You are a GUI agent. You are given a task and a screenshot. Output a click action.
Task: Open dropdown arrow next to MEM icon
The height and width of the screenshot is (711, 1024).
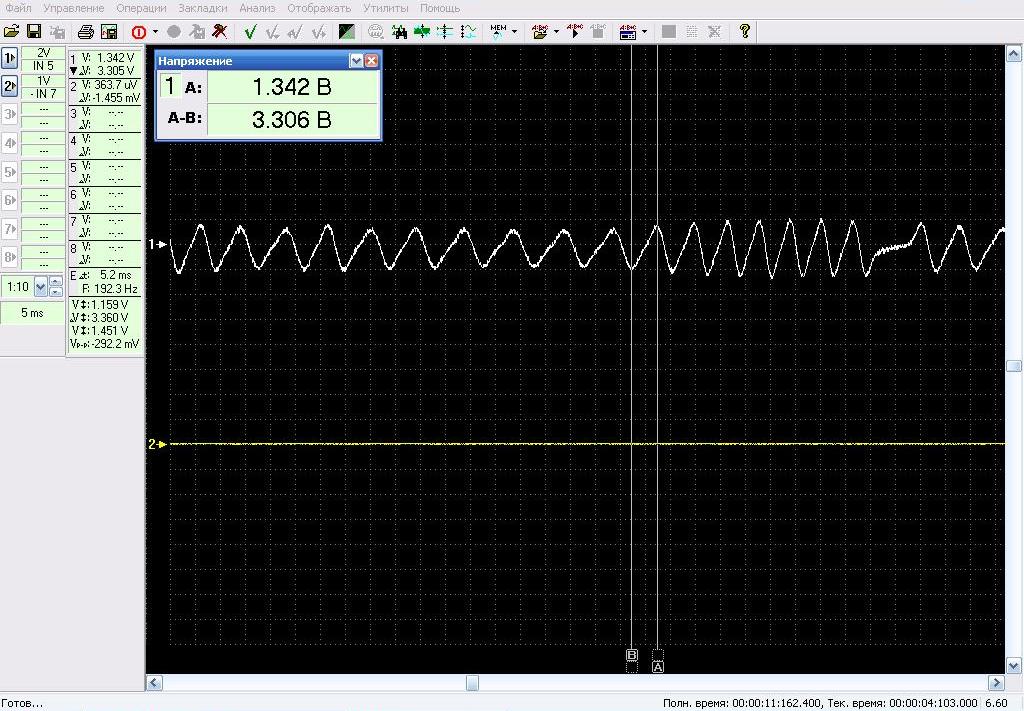(514, 31)
